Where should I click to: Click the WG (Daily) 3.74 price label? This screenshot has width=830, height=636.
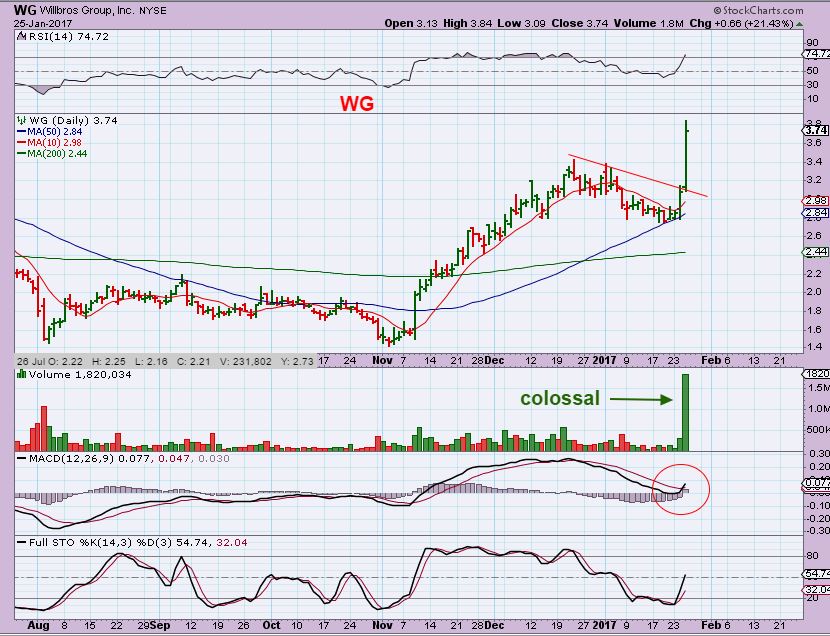pyautogui.click(x=73, y=120)
